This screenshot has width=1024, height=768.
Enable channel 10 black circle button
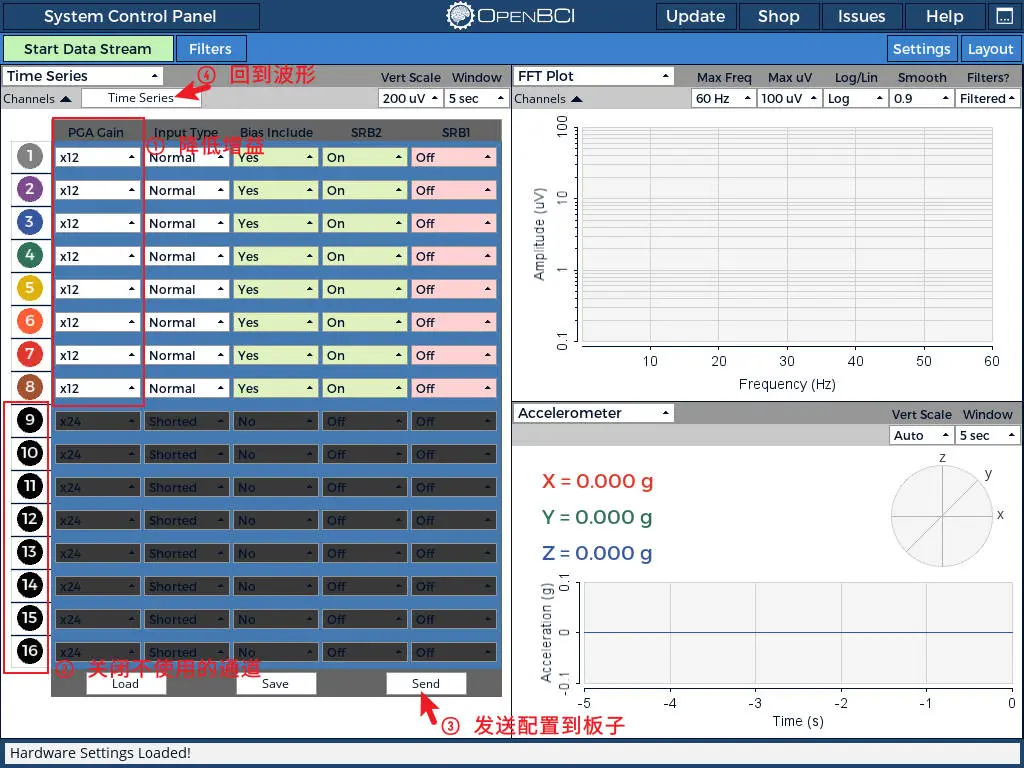(29, 453)
